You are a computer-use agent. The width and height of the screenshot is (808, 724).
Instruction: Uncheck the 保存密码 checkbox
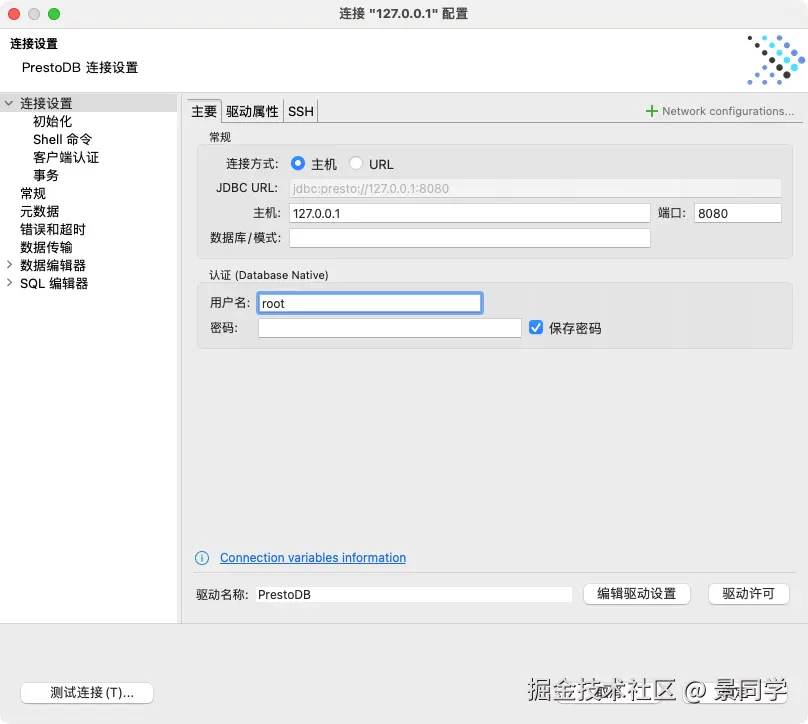tap(536, 327)
